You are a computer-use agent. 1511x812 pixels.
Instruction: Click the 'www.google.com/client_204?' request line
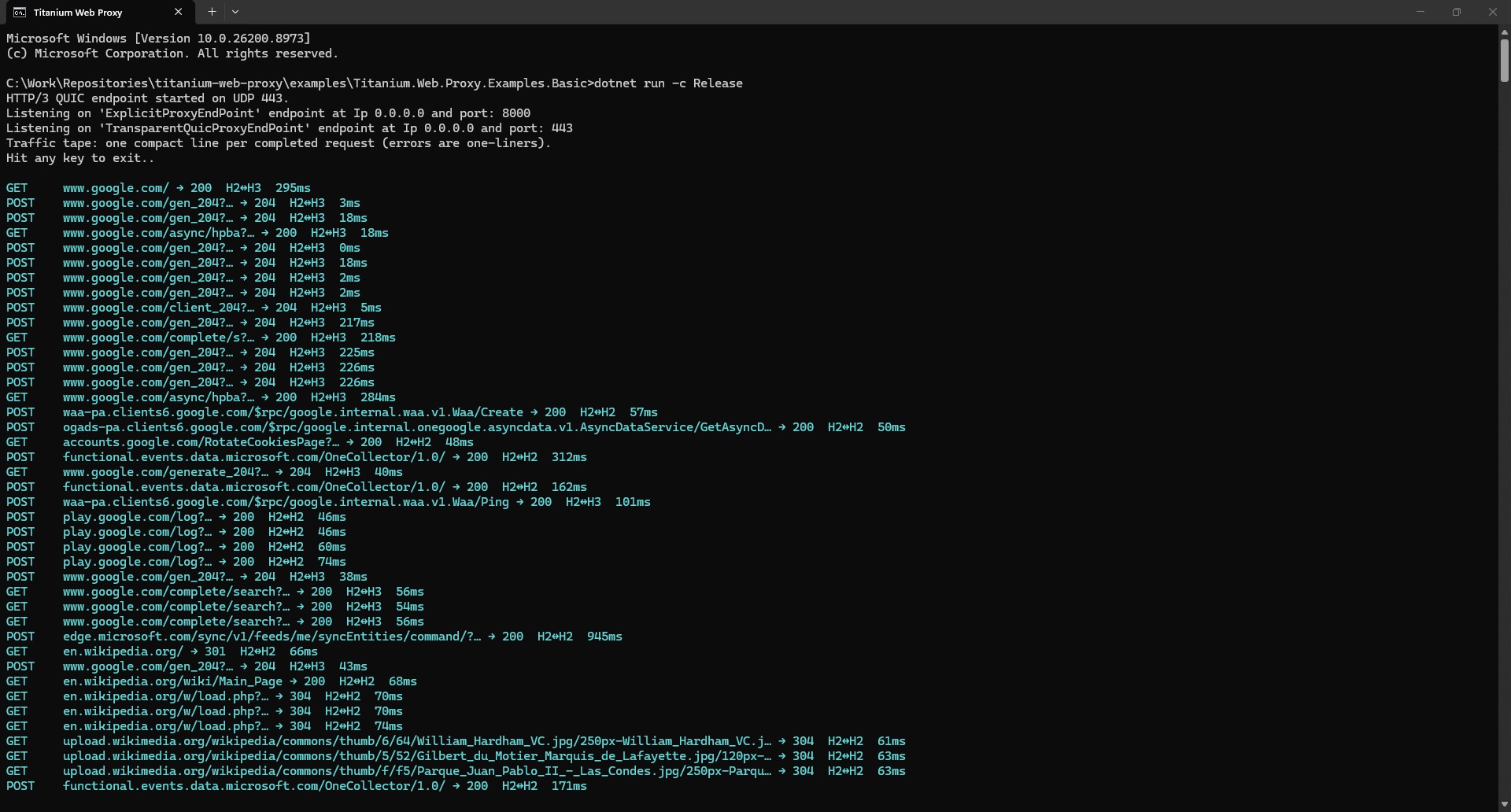tap(194, 308)
